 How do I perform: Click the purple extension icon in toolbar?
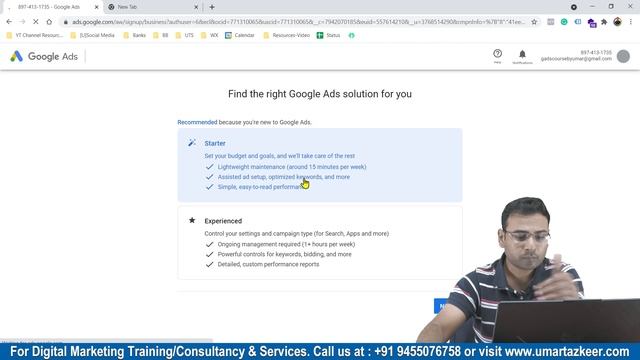click(x=591, y=22)
